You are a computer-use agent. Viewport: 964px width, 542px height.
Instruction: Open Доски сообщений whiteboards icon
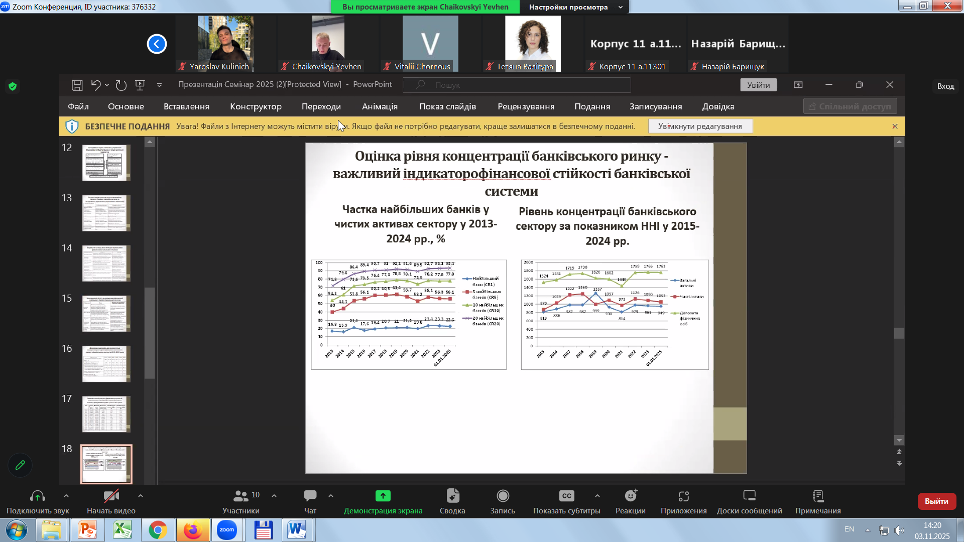point(749,495)
